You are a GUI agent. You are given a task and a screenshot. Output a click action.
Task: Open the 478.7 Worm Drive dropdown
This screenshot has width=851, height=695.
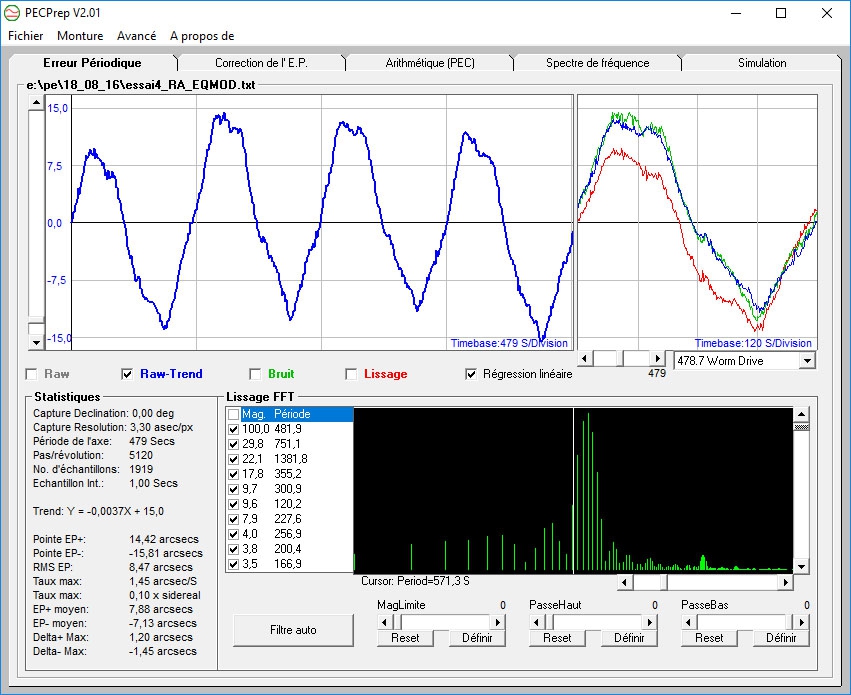coord(808,360)
